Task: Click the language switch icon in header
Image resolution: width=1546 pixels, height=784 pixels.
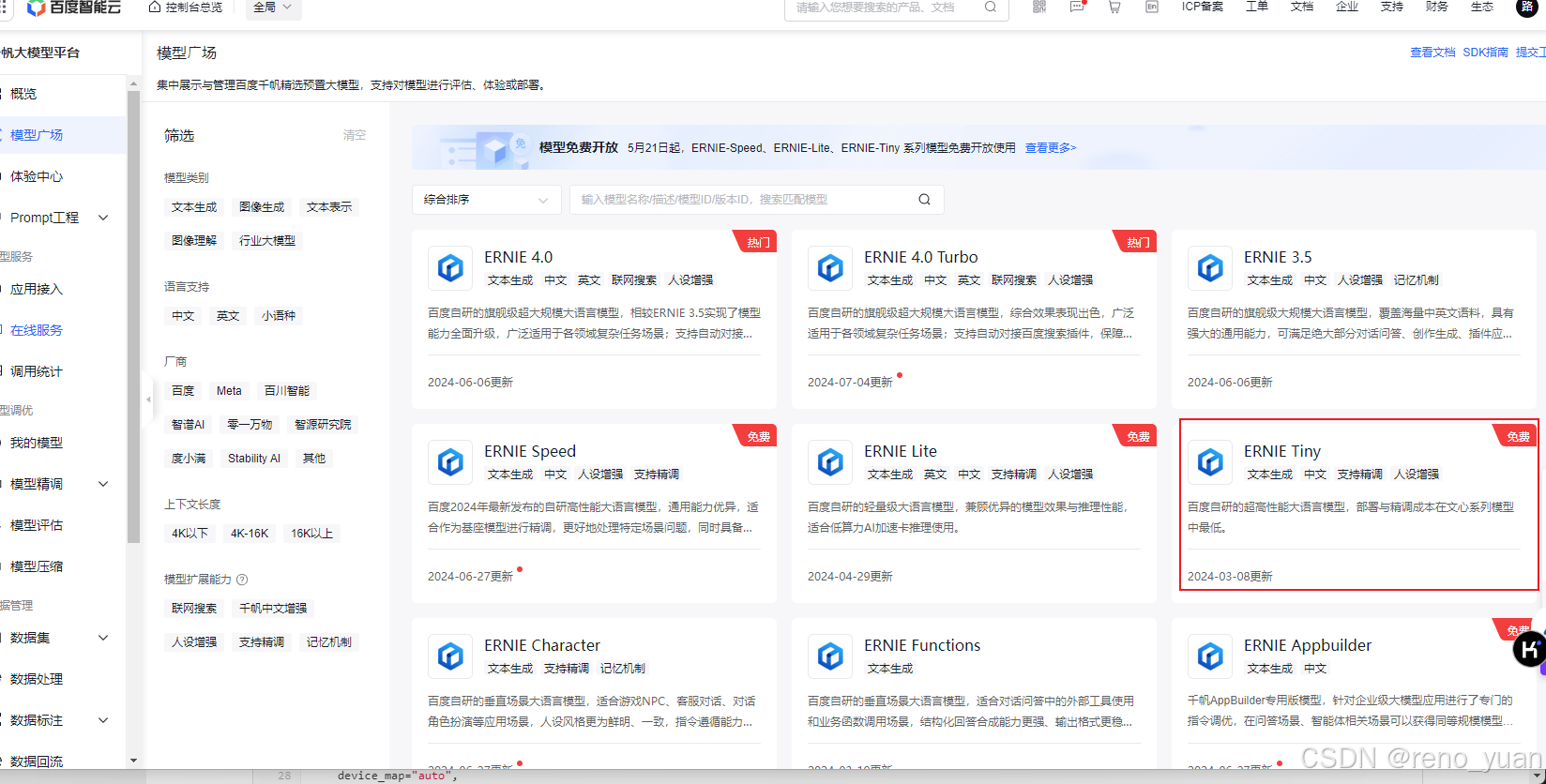Action: pos(1152,7)
